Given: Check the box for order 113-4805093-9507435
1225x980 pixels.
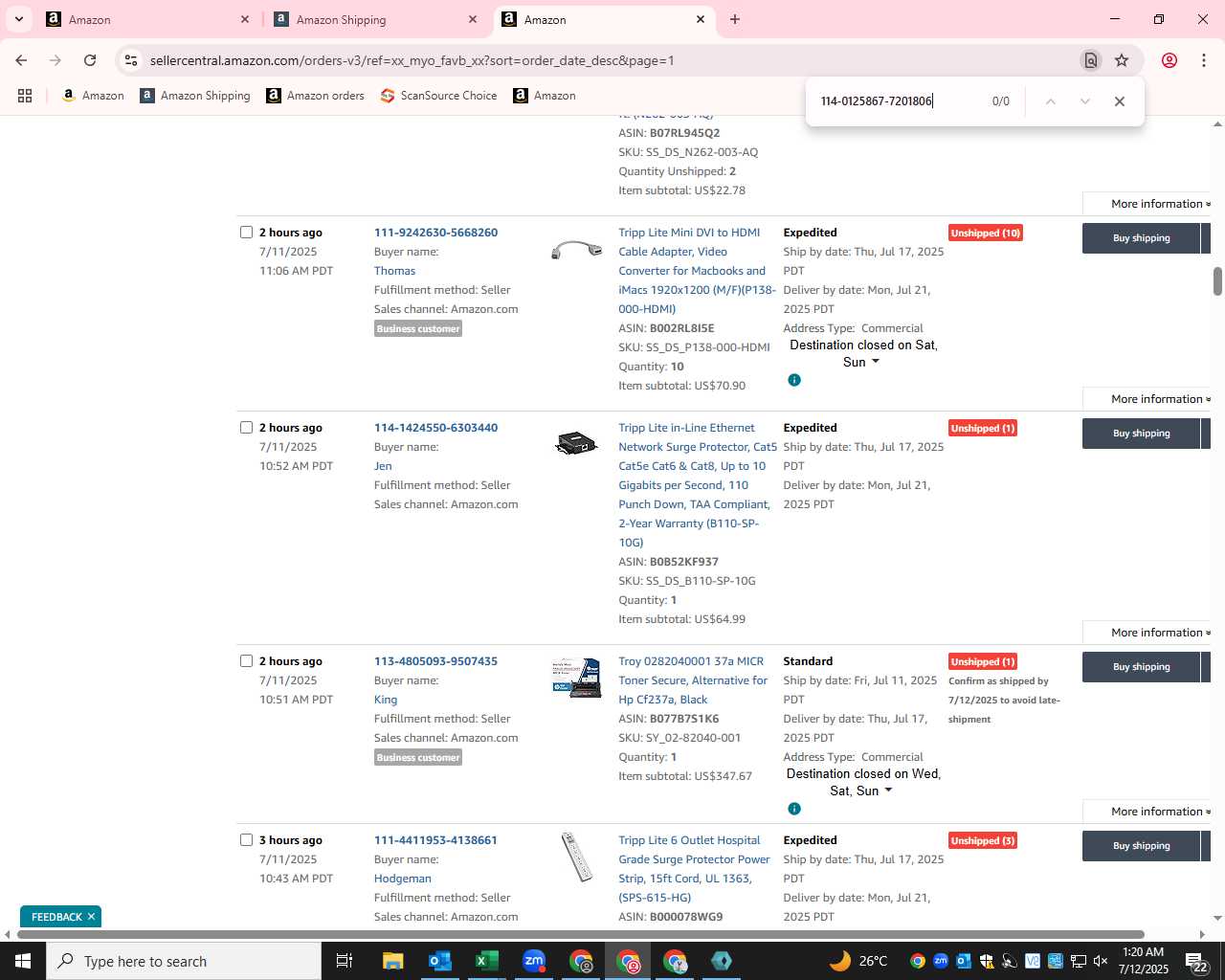Looking at the screenshot, I should 246,661.
